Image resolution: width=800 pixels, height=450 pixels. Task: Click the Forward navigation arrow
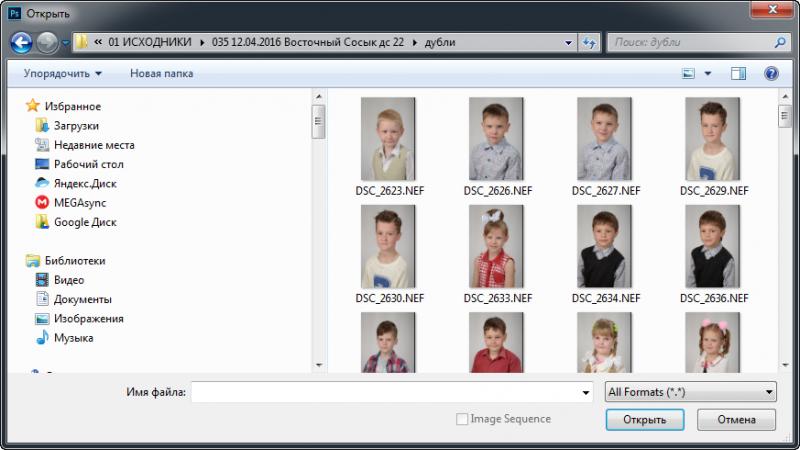[x=47, y=43]
